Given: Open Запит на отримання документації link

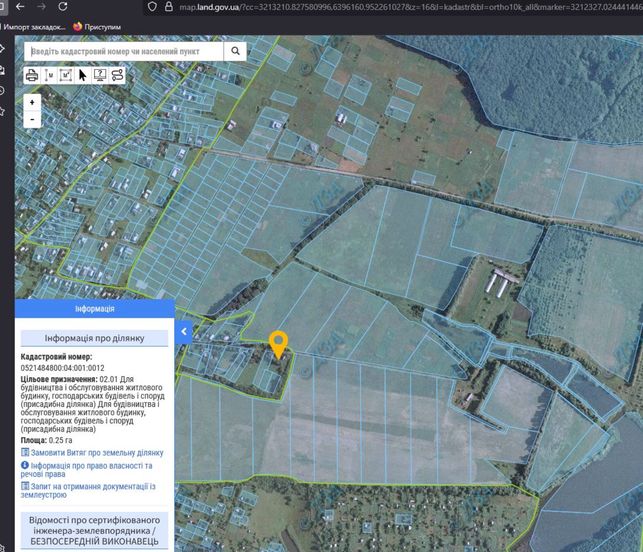Looking at the screenshot, I should point(88,490).
